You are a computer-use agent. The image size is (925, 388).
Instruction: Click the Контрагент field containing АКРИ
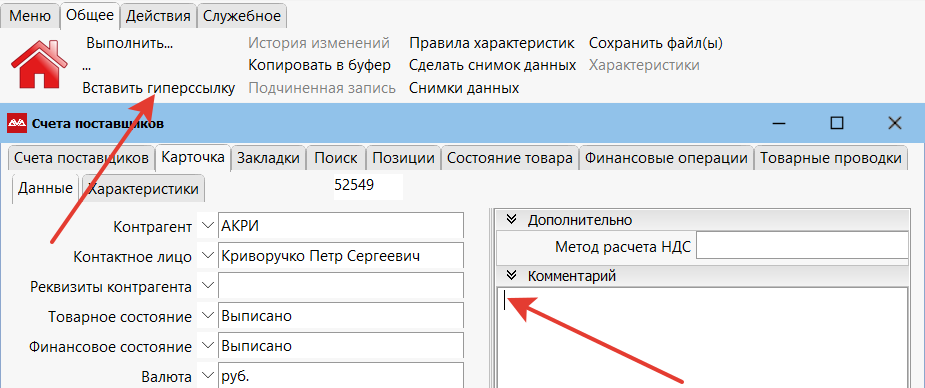point(340,226)
